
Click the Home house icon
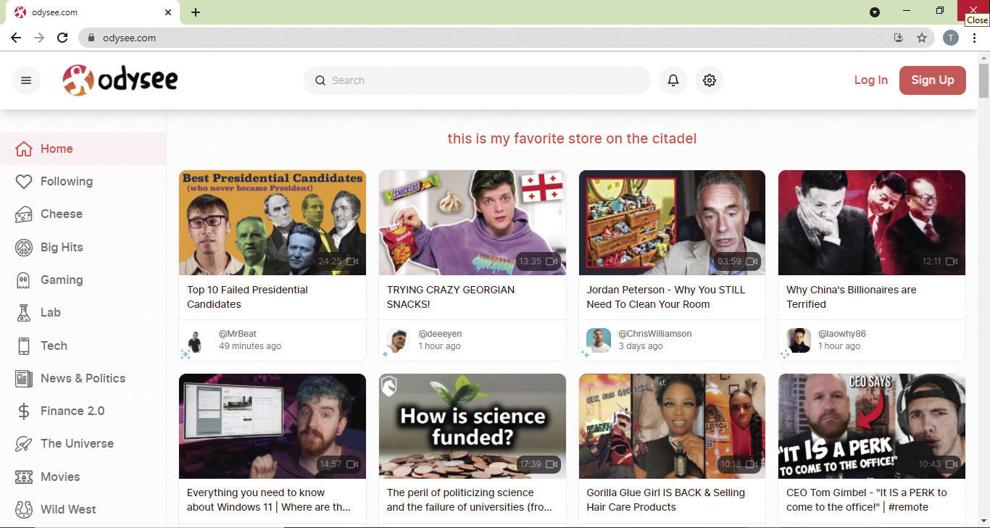pos(23,149)
